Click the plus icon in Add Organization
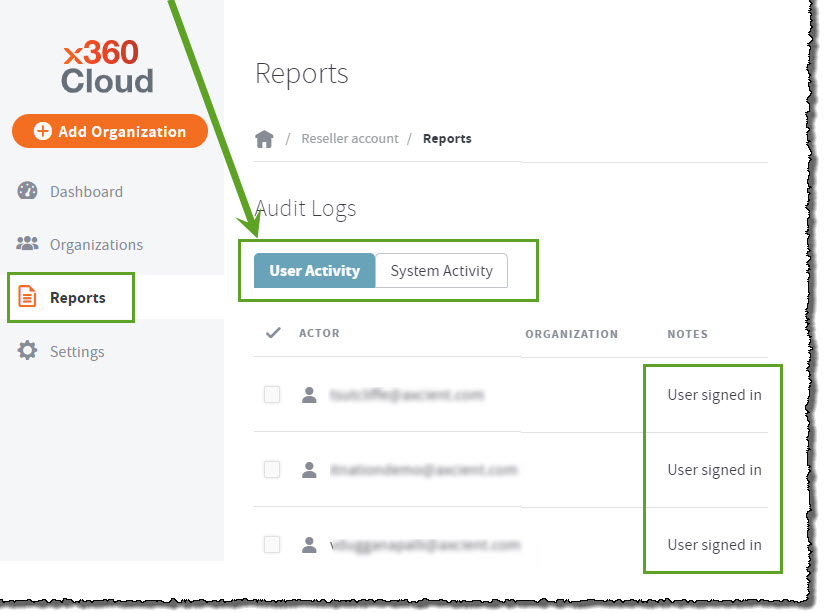The height and width of the screenshot is (613, 824). [x=43, y=131]
